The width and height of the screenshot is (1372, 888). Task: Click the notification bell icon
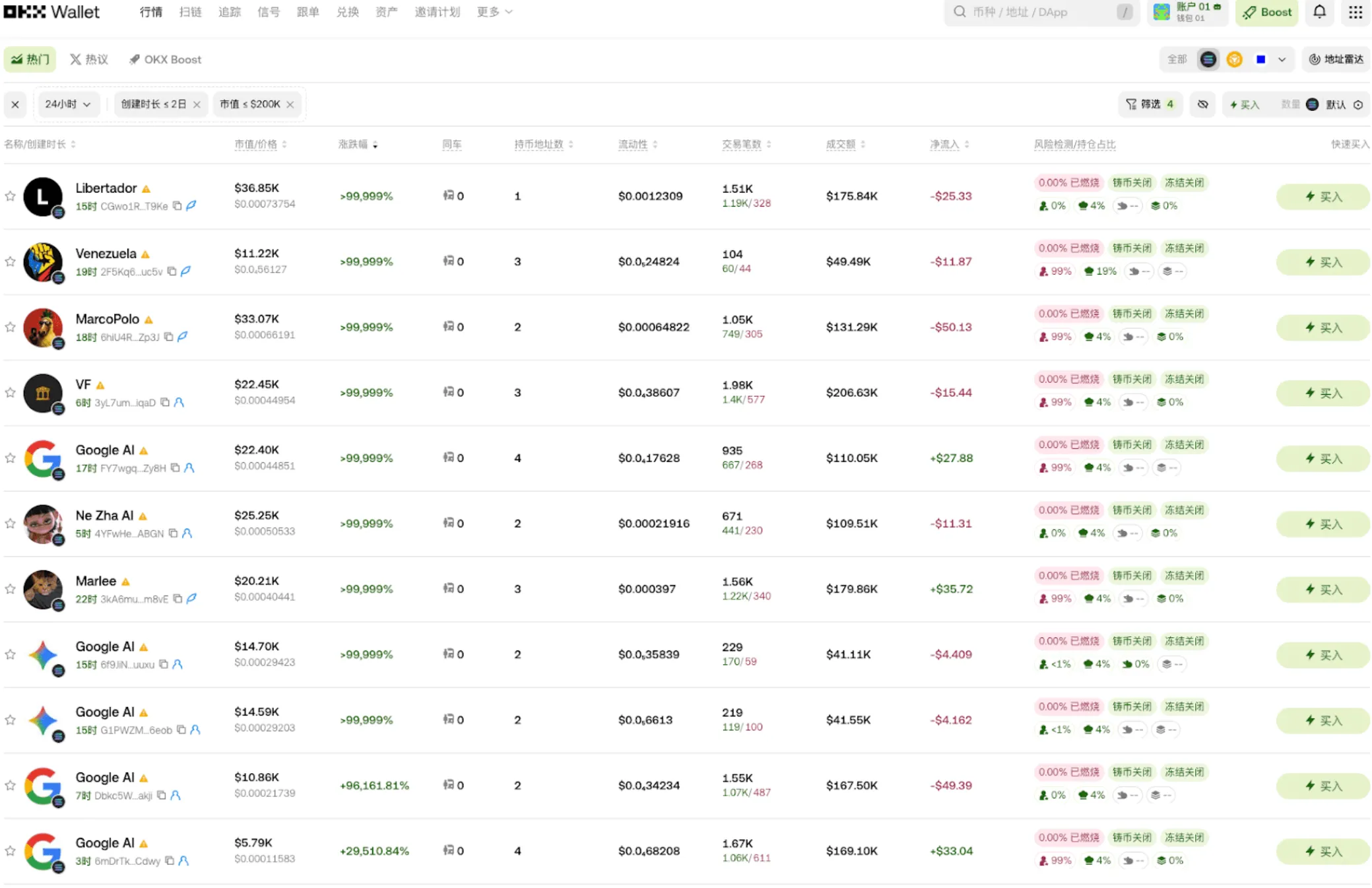[1319, 12]
